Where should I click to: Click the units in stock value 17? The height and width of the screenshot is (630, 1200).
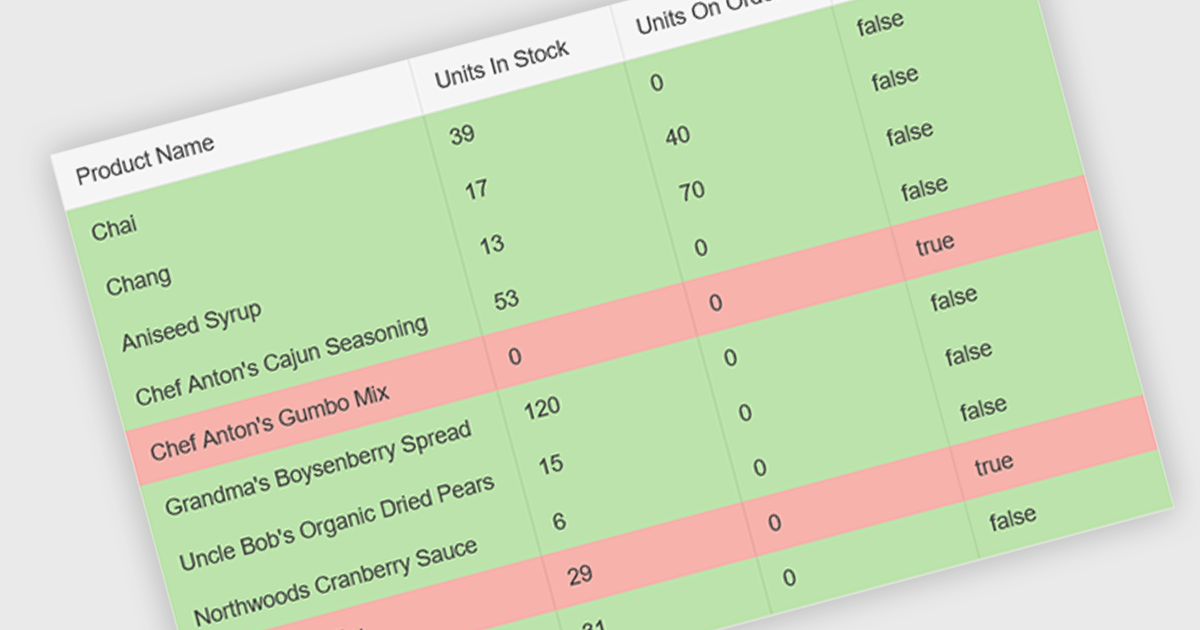pos(477,189)
